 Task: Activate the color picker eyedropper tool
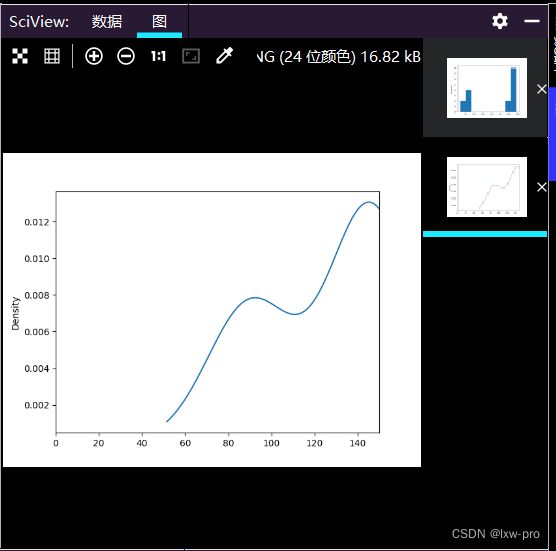(x=224, y=56)
